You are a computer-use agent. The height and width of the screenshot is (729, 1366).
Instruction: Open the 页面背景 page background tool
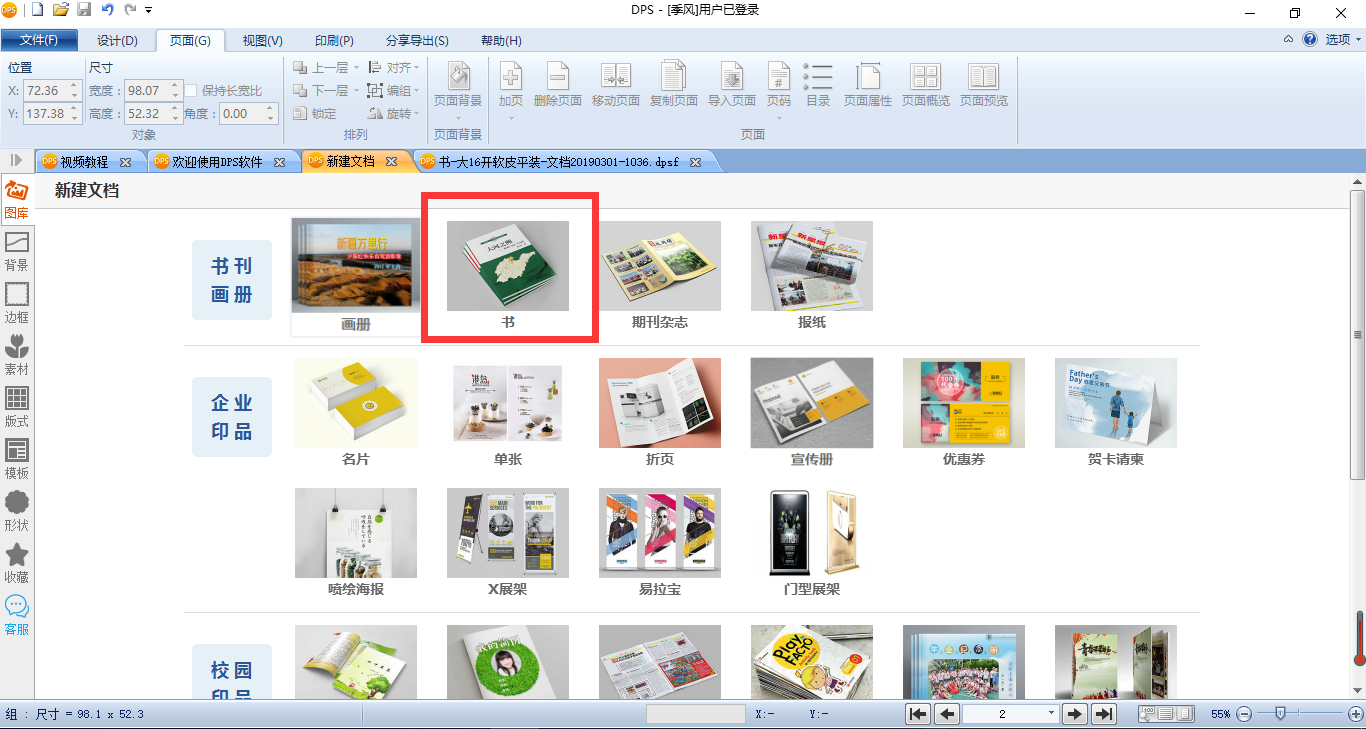coord(458,84)
